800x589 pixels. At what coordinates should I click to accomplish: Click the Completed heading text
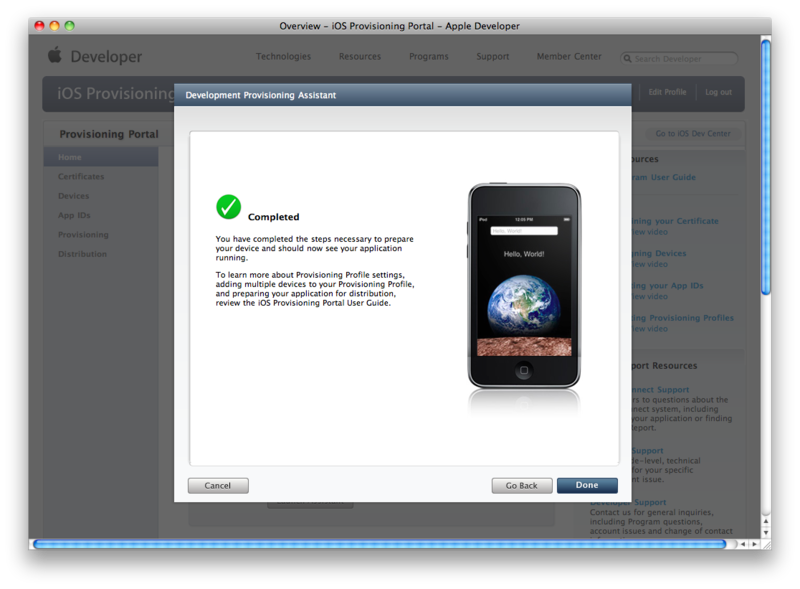pos(273,217)
